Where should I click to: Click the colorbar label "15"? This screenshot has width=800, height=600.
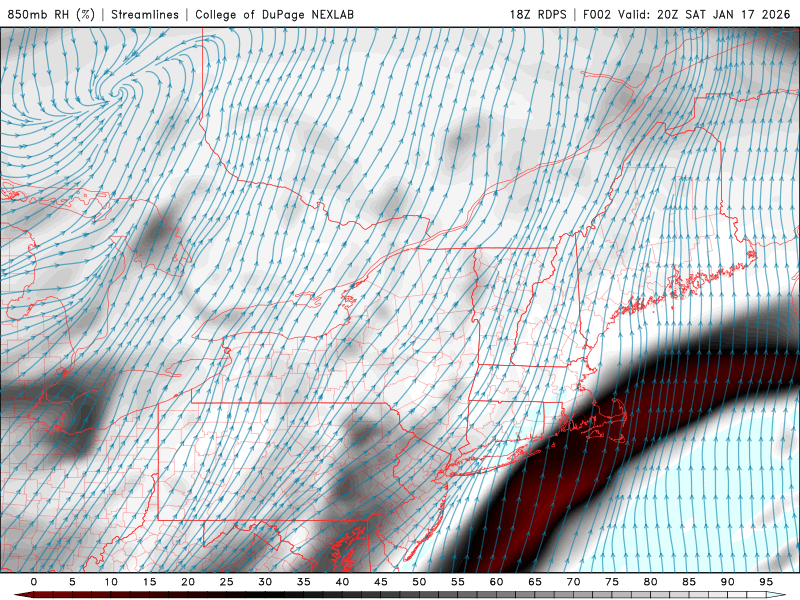coord(149,582)
